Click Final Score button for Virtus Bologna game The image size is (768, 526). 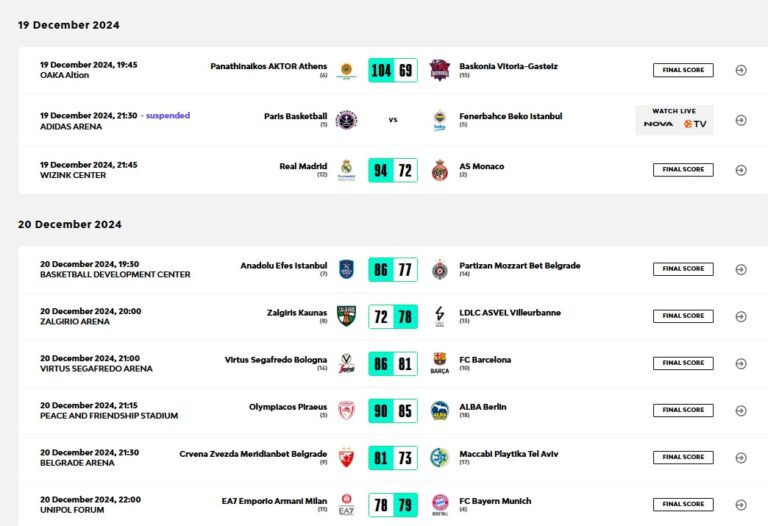683,363
